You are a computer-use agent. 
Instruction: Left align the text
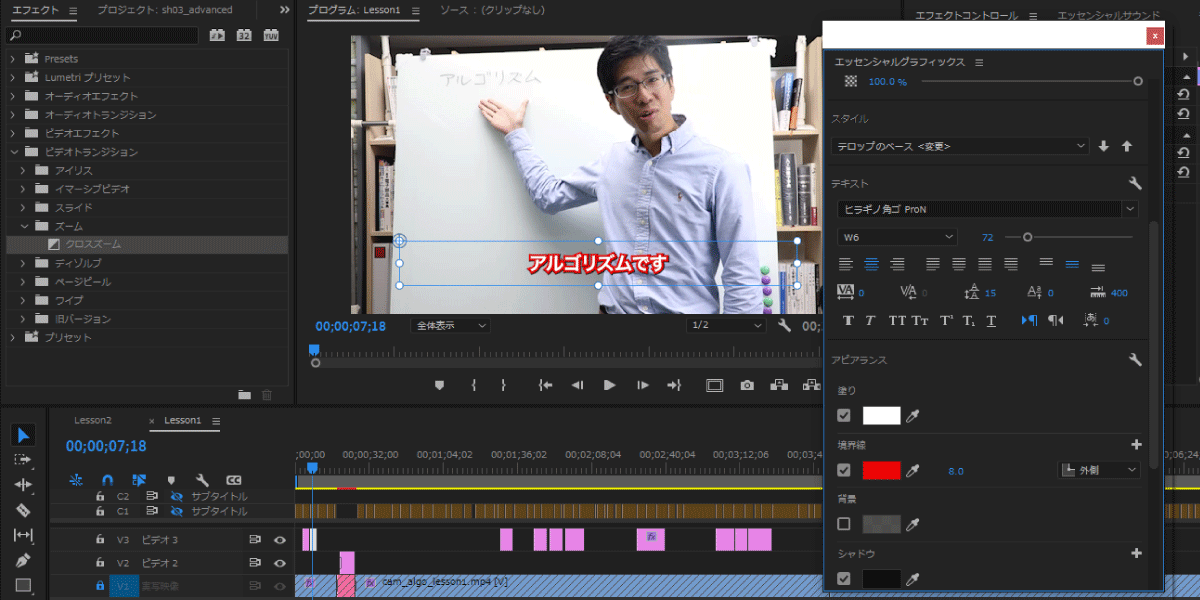tap(846, 264)
